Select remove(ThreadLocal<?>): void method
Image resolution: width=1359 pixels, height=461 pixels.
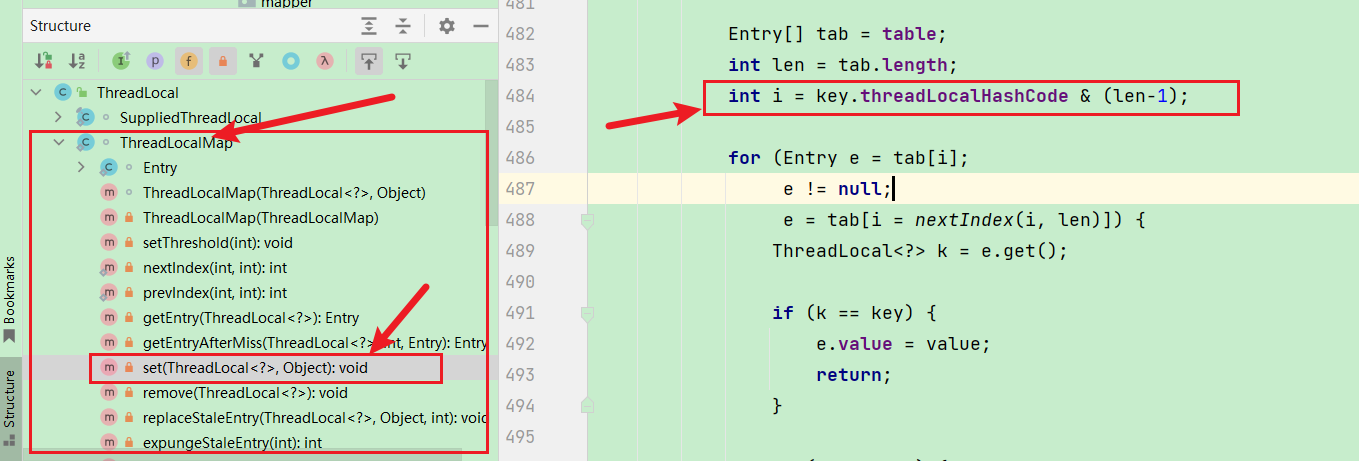245,393
